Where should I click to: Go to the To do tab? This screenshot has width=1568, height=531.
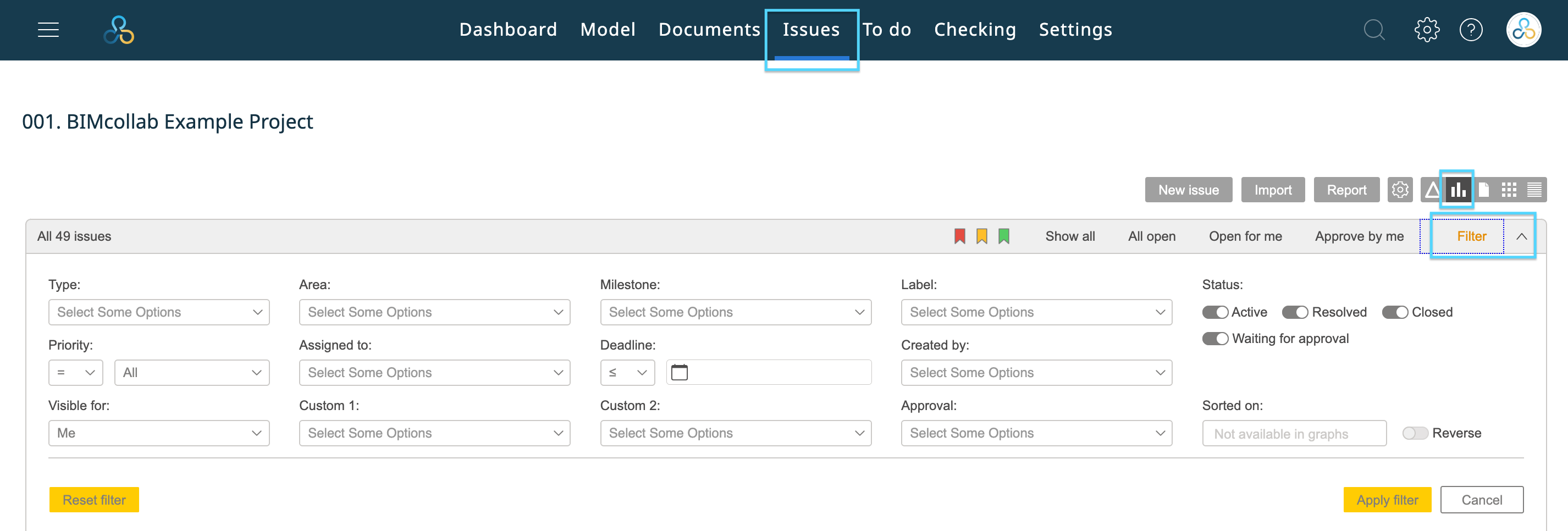886,29
